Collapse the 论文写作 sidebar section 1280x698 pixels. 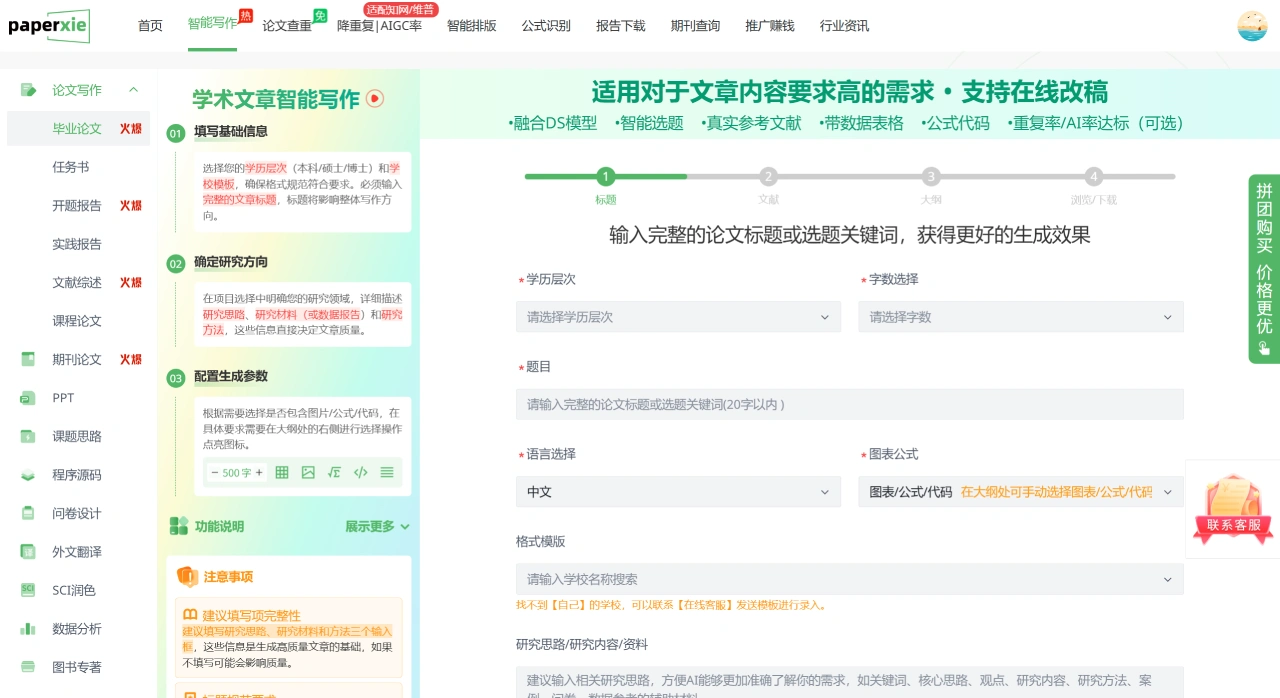click(x=134, y=89)
